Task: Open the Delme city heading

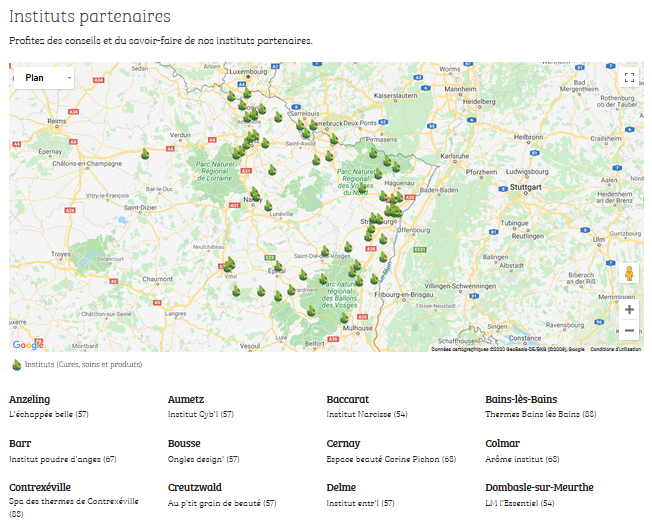Action: (x=341, y=487)
